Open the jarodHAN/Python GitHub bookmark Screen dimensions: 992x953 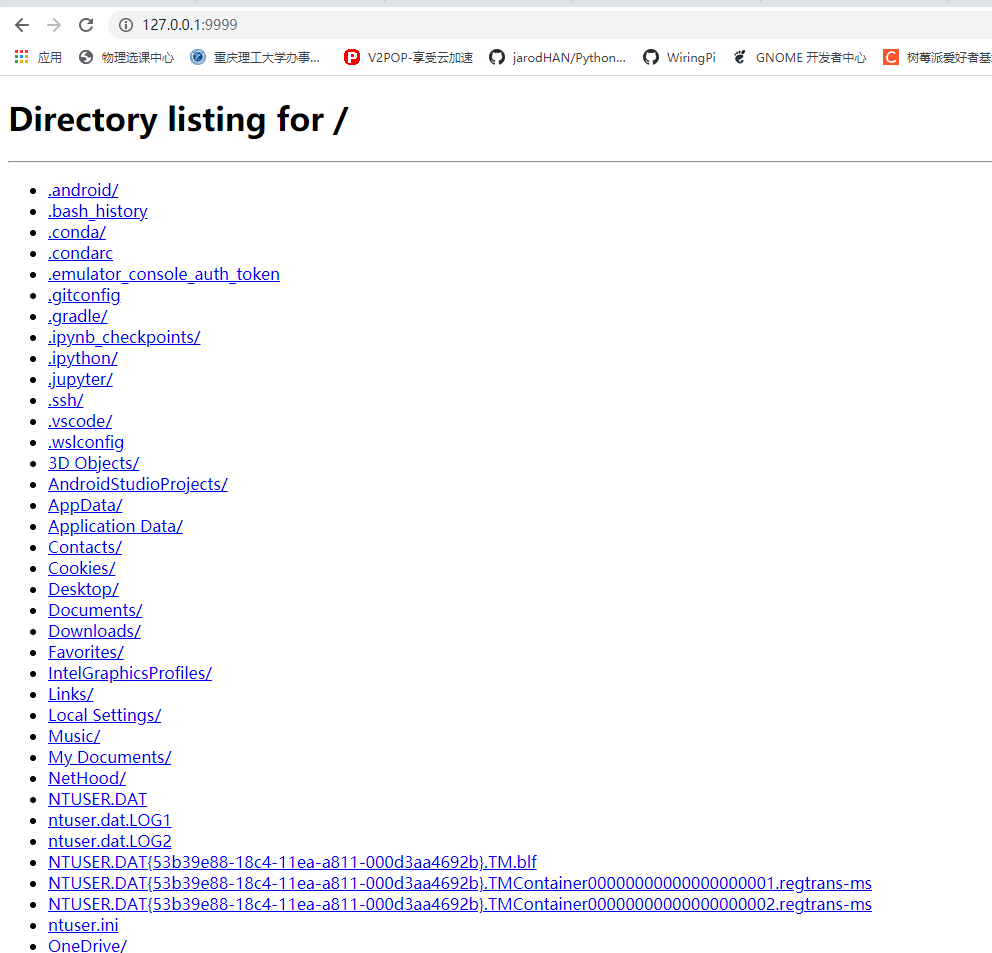click(x=557, y=58)
